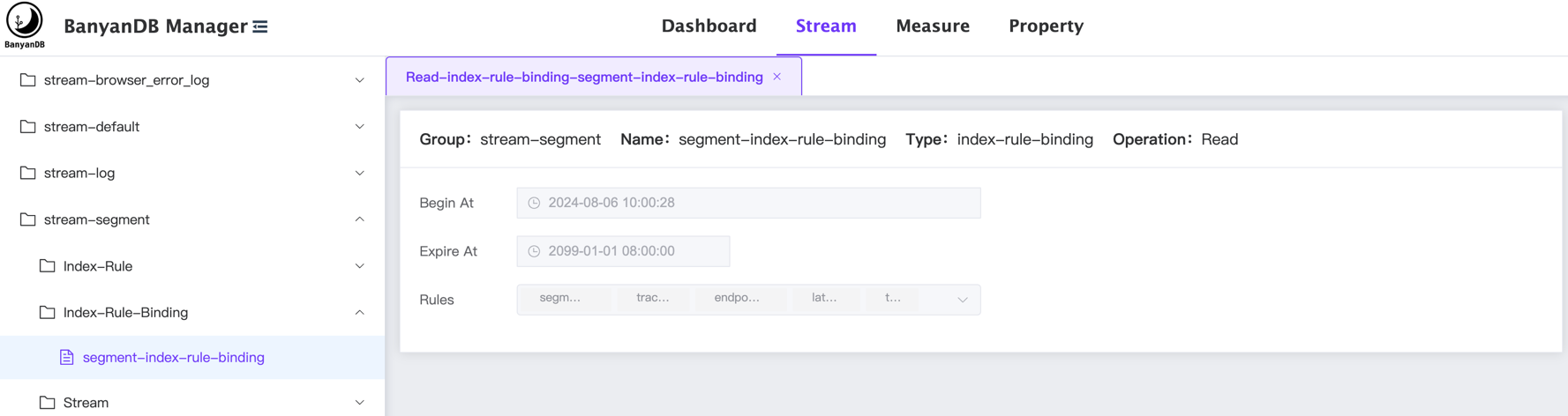Viewport: 1568px width, 416px height.
Task: Click the stream-browser_error_log folder icon
Action: [x=28, y=80]
